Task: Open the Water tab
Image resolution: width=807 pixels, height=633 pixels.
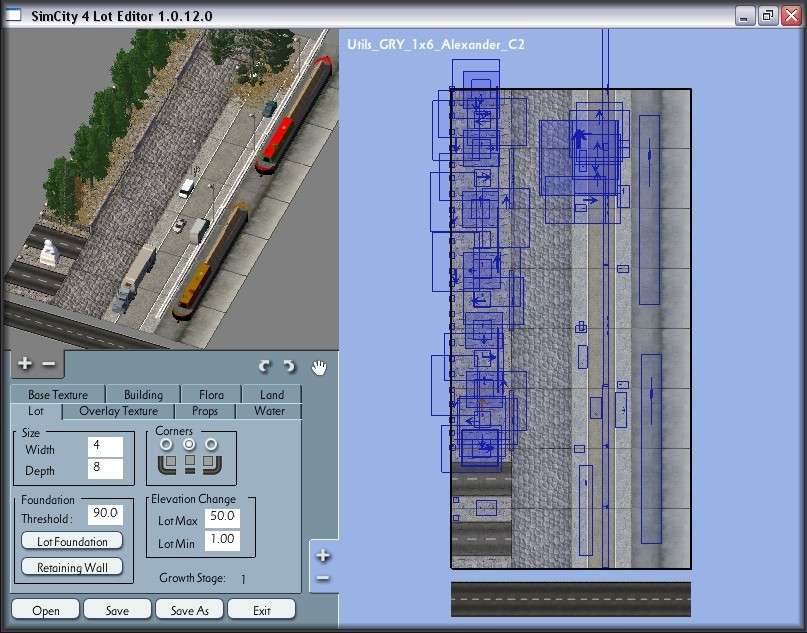Action: (x=269, y=411)
